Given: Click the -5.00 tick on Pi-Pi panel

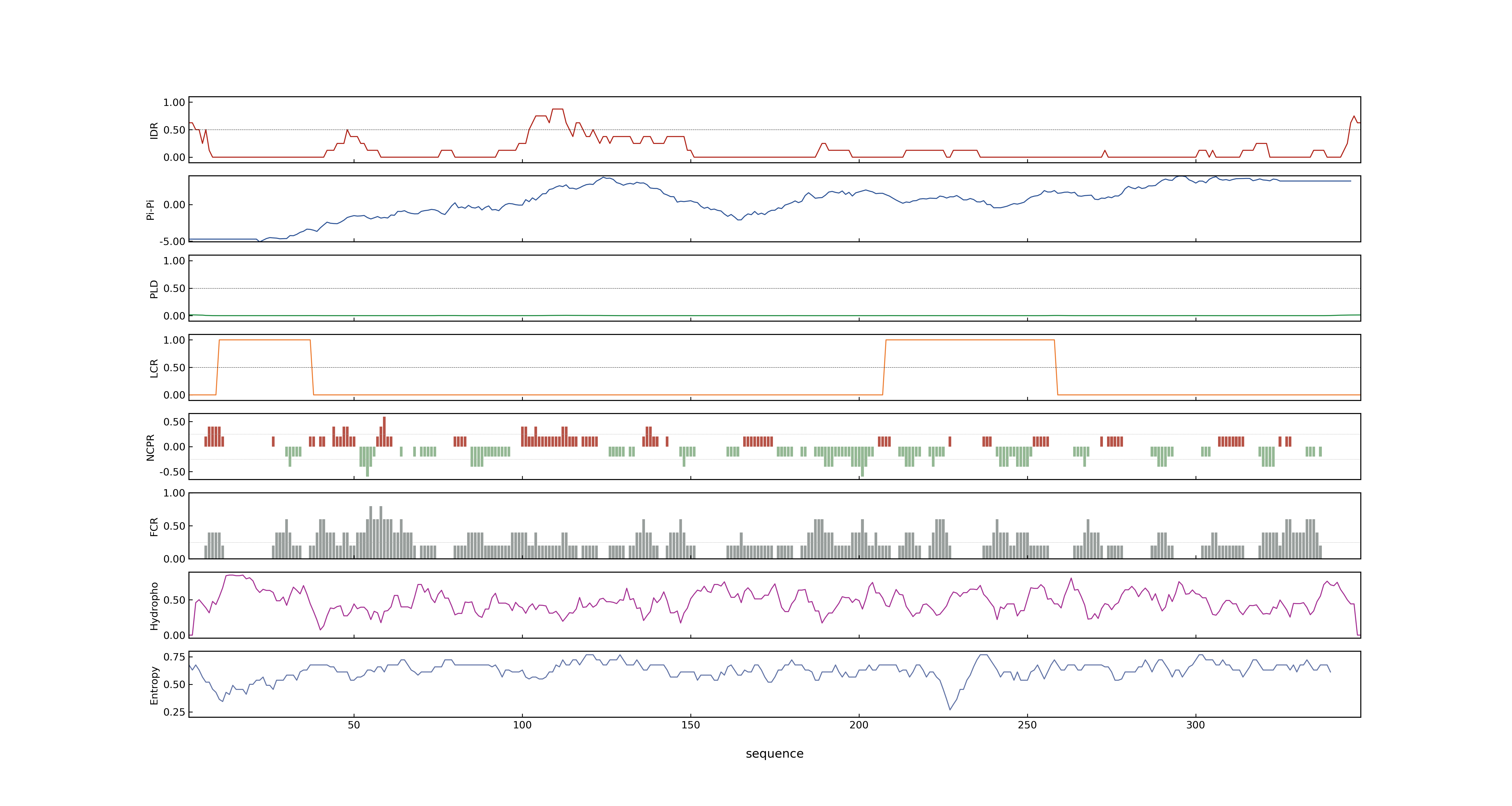Looking at the screenshot, I should coord(172,242).
